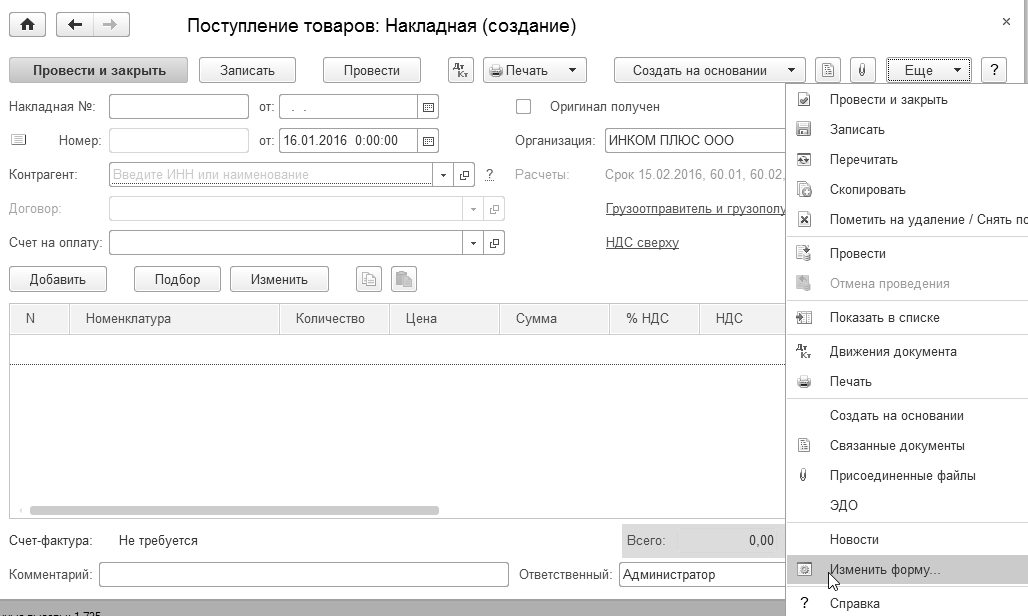Select Присоединенные файлы menu entry
The width and height of the screenshot is (1028, 616).
[x=907, y=476]
